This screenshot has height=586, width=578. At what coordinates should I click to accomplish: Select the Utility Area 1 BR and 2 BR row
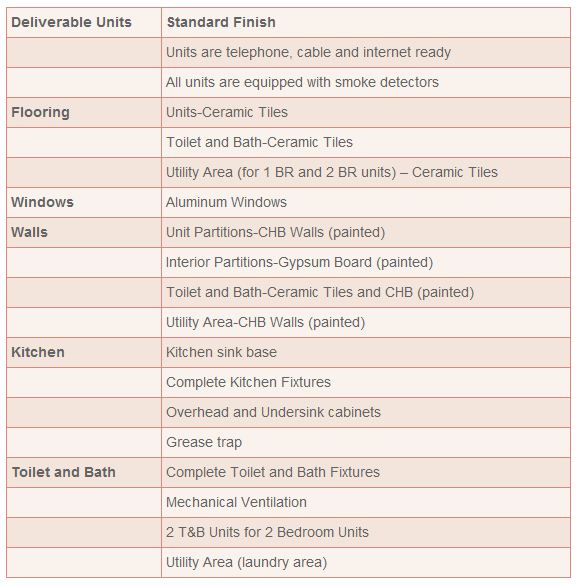coord(288,172)
